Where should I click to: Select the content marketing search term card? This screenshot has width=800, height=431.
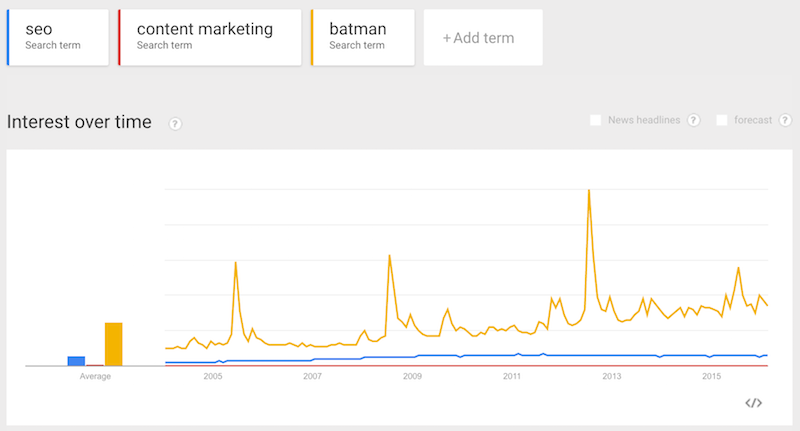[210, 38]
